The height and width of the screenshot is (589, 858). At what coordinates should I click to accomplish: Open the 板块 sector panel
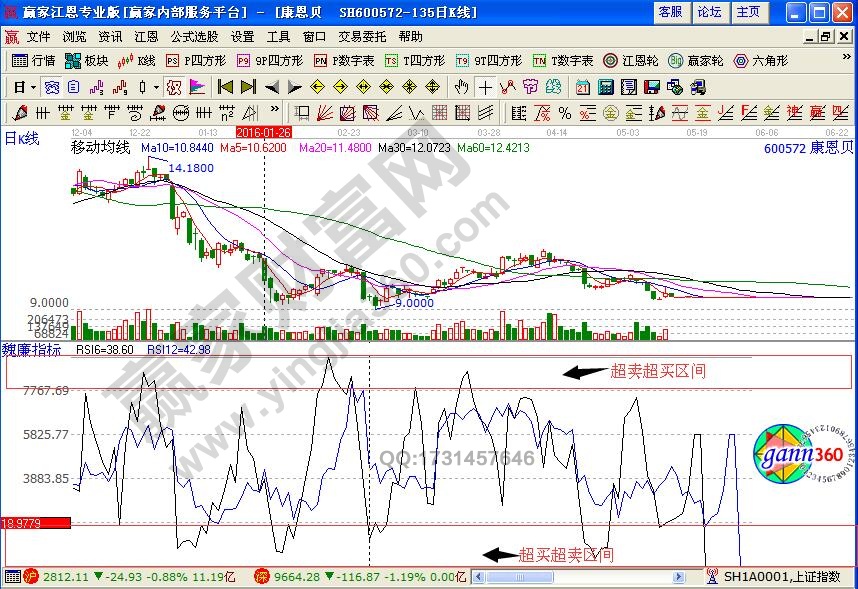[88, 60]
